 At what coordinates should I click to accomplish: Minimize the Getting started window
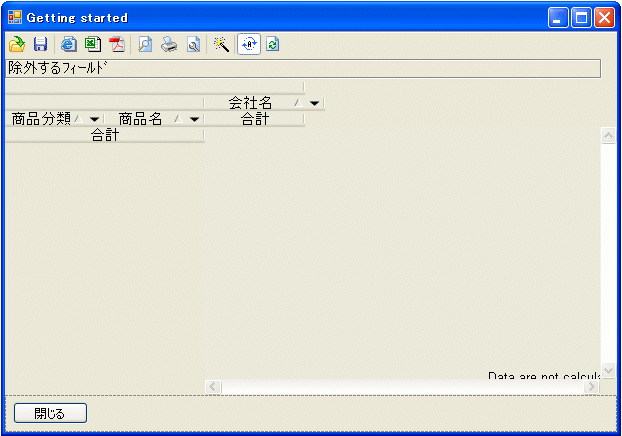[x=558, y=17]
